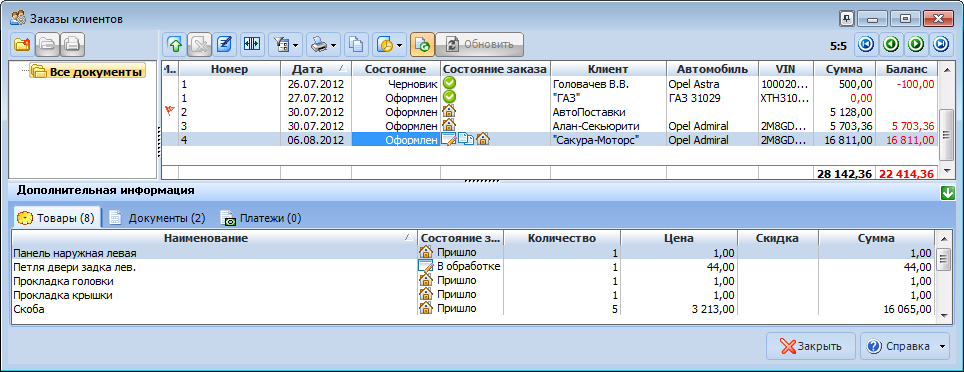
Task: Sort goods by Наименование header
Action: click(215, 238)
